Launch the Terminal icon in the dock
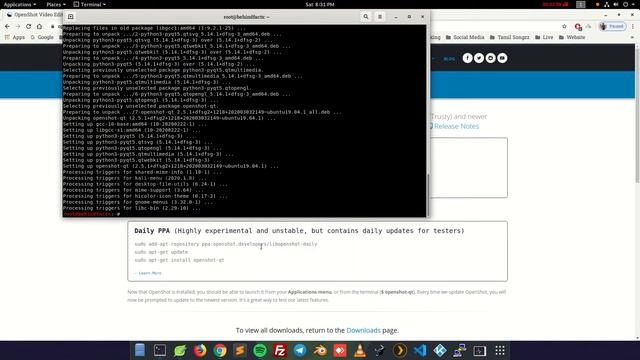This screenshot has height=360, width=640. [x=160, y=350]
